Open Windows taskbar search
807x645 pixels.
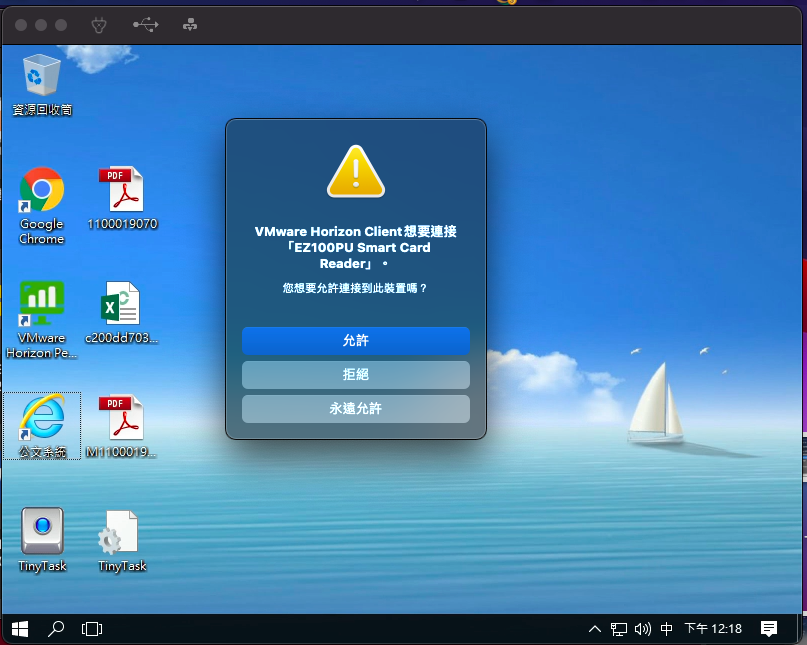[x=56, y=629]
